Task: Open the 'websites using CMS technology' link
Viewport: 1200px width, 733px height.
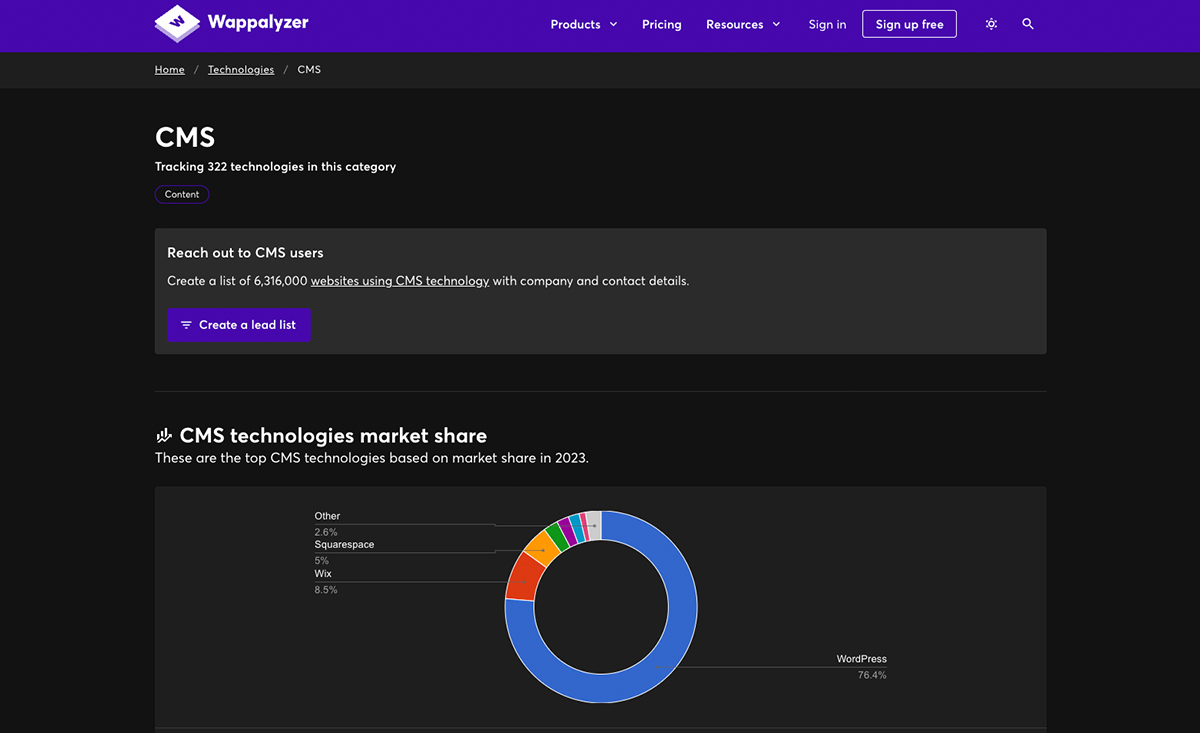Action: [400, 281]
